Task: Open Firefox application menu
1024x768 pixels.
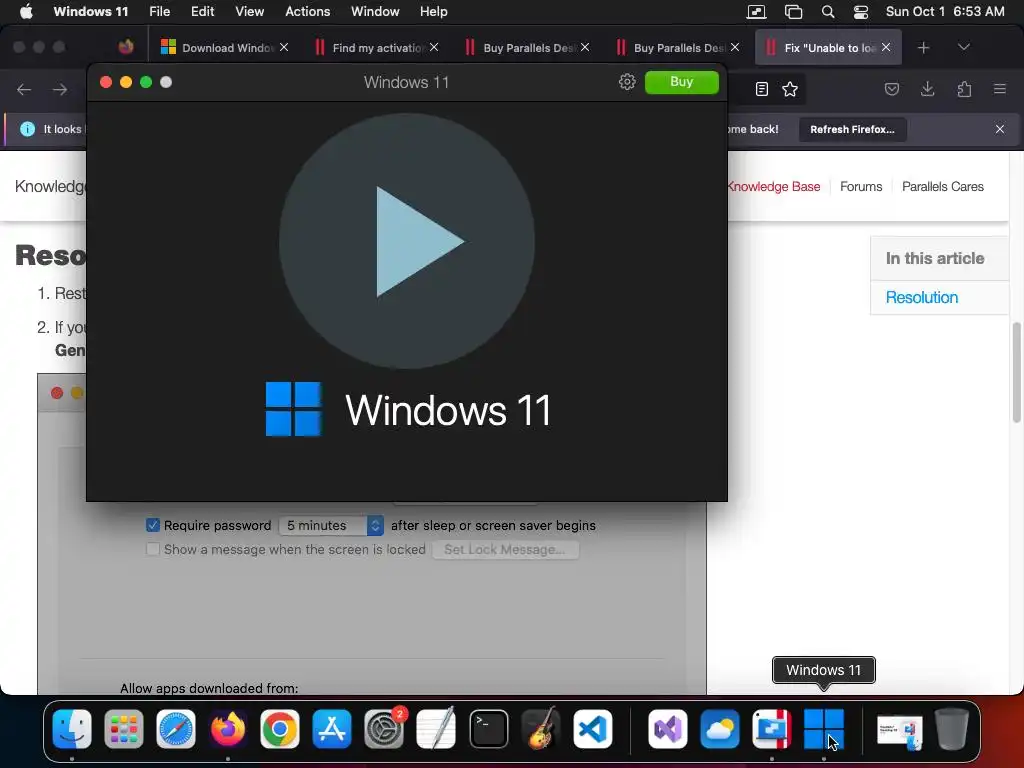Action: (x=999, y=89)
